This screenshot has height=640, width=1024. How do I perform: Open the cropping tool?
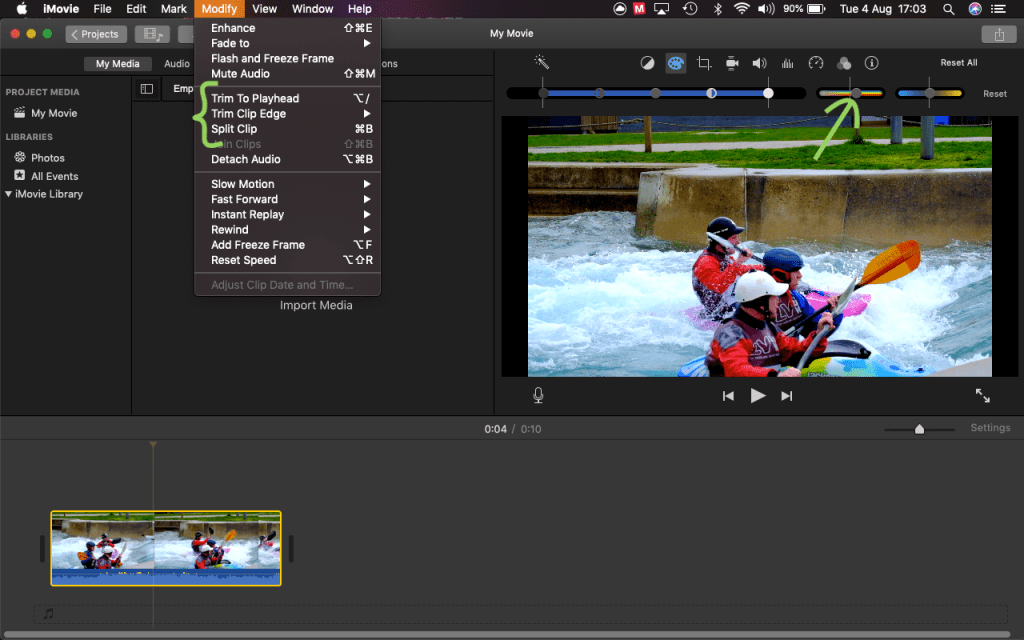(x=704, y=63)
